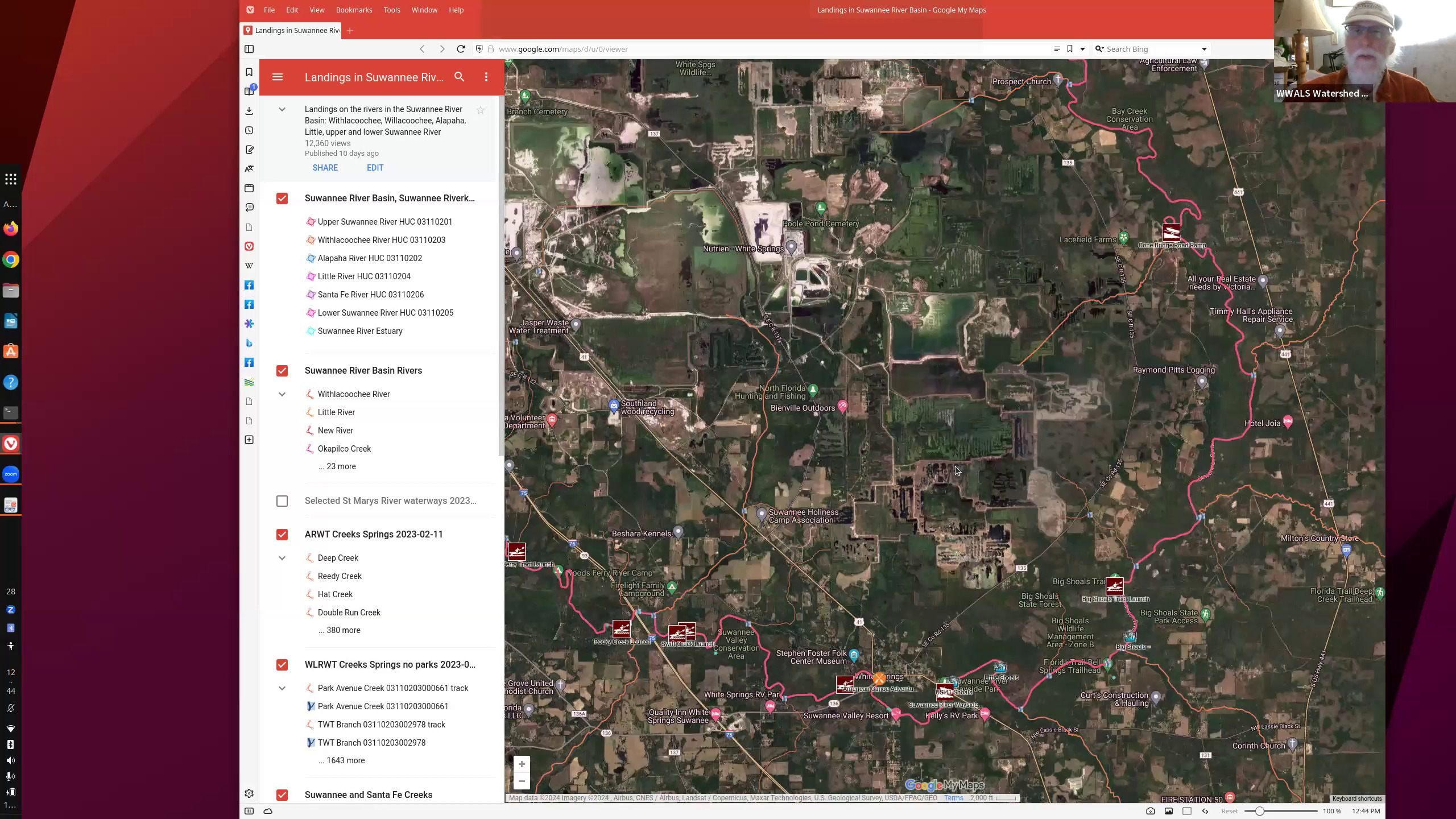The width and height of the screenshot is (1456, 819).
Task: Uncheck Suwannee and Santa Fe Creeks layer
Action: [282, 795]
